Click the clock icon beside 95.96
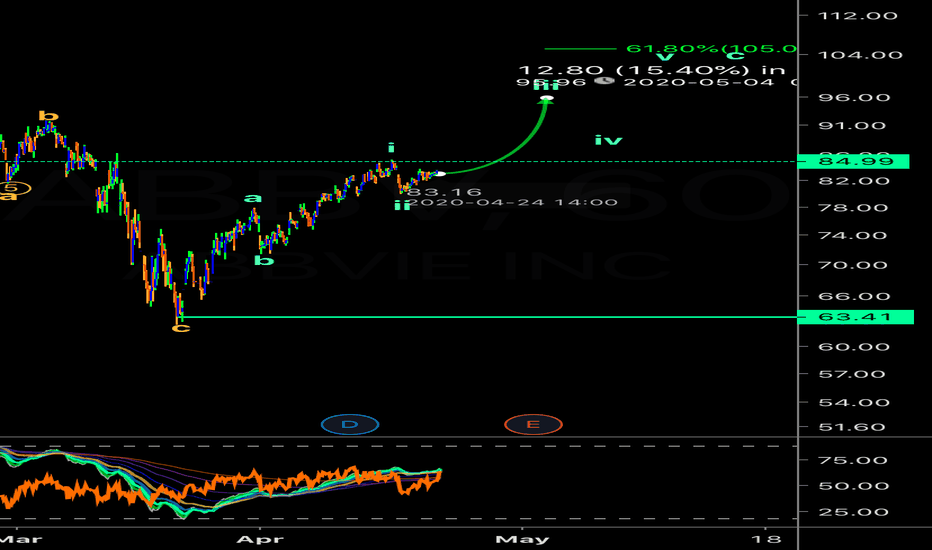Image resolution: width=932 pixels, height=550 pixels. point(604,80)
